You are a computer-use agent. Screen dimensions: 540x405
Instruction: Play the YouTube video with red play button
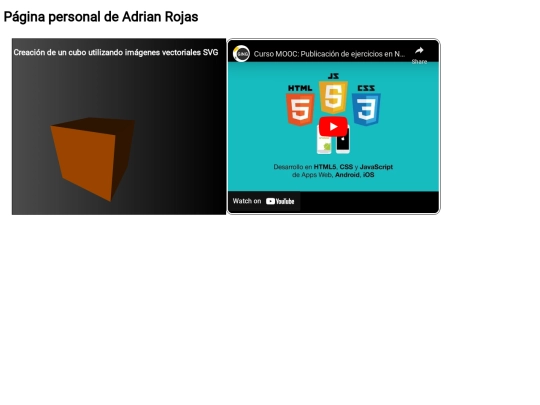(x=333, y=127)
